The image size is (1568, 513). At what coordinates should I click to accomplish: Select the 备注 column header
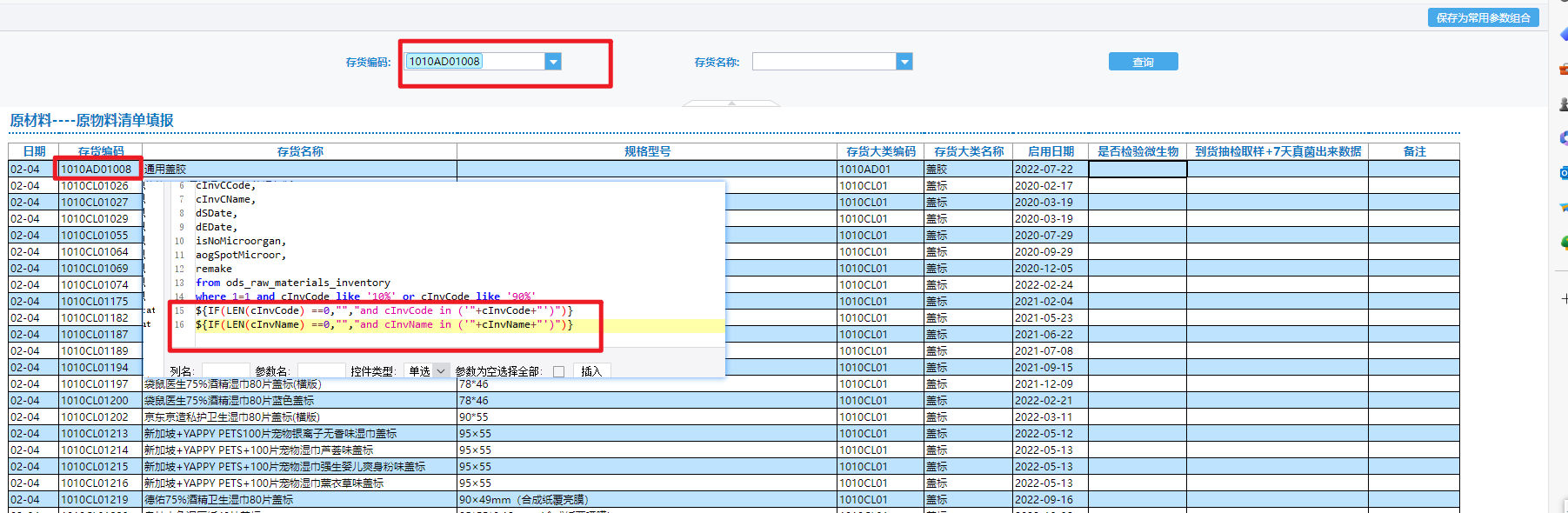[x=1414, y=151]
